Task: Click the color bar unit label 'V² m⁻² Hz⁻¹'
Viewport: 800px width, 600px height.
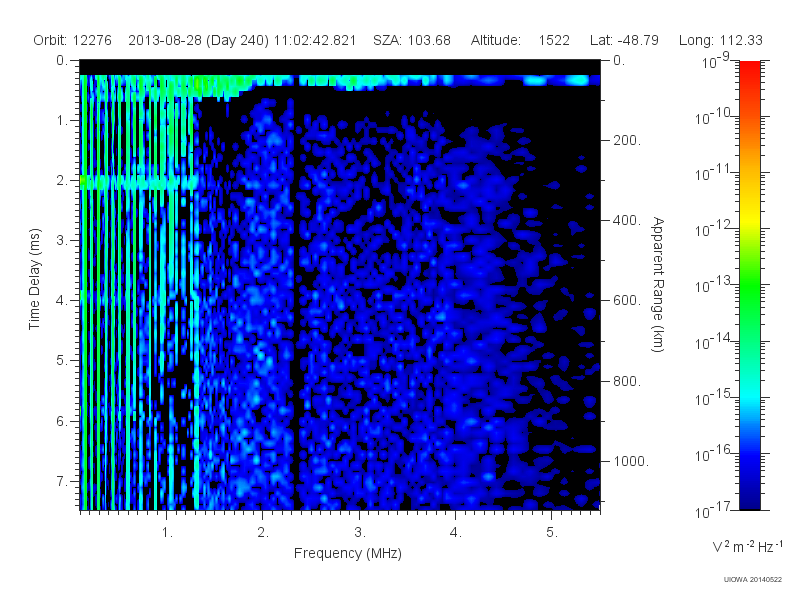Action: (747, 546)
